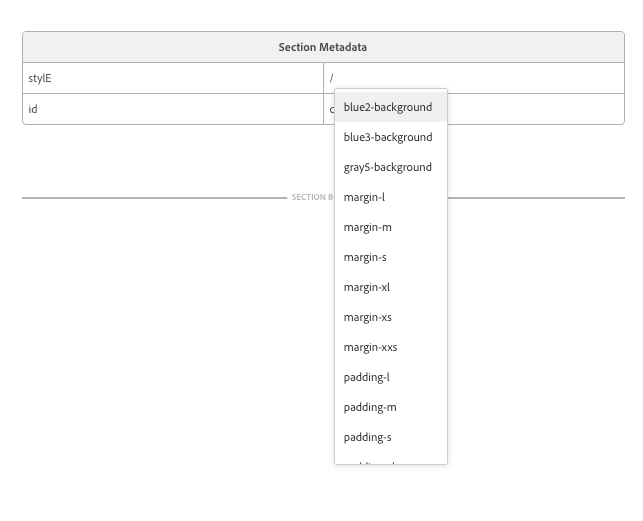This screenshot has width=643, height=521.
Task: Choose blue3-background option
Action: coord(391,137)
